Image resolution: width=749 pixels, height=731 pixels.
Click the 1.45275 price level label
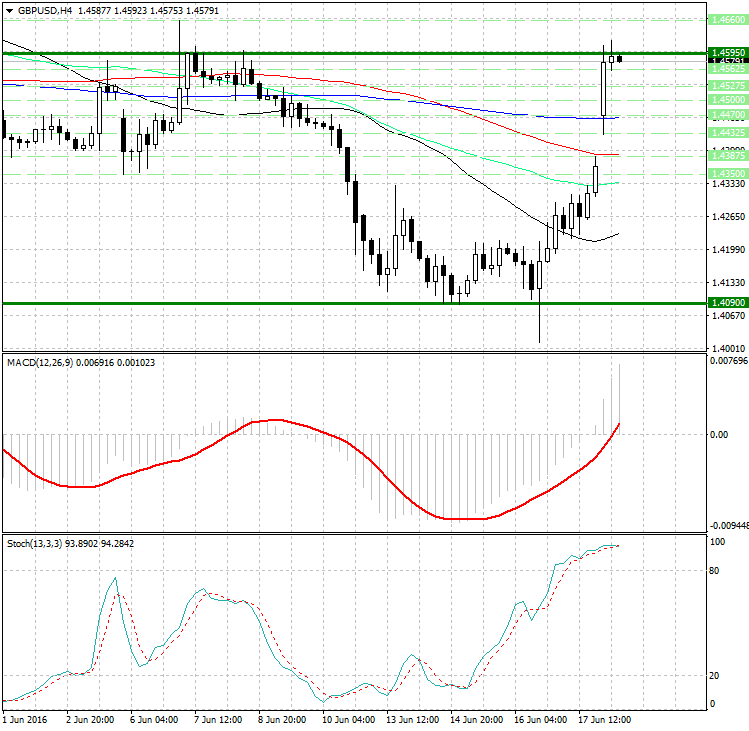728,86
